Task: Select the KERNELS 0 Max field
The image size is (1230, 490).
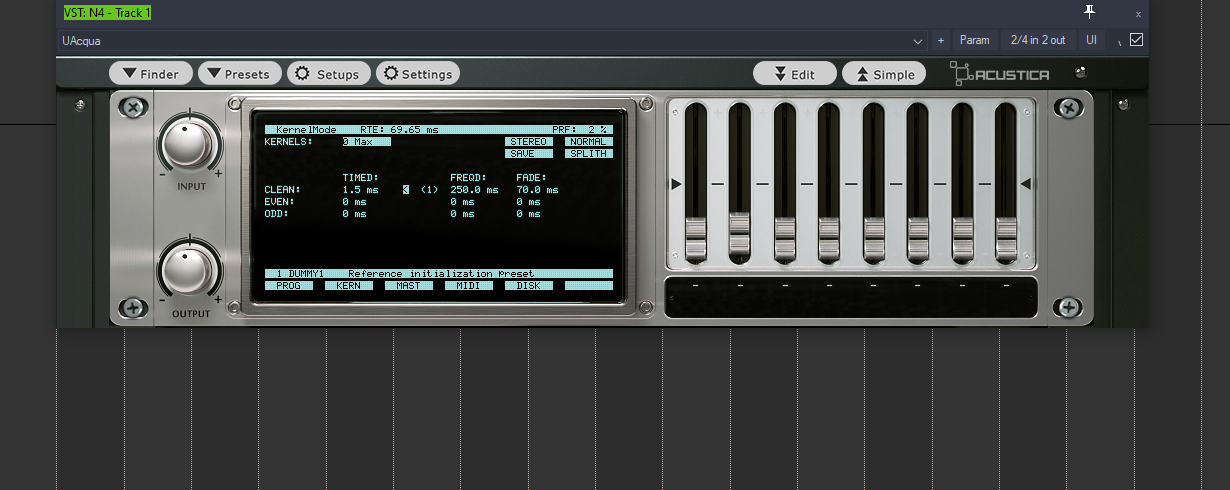Action: [366, 142]
